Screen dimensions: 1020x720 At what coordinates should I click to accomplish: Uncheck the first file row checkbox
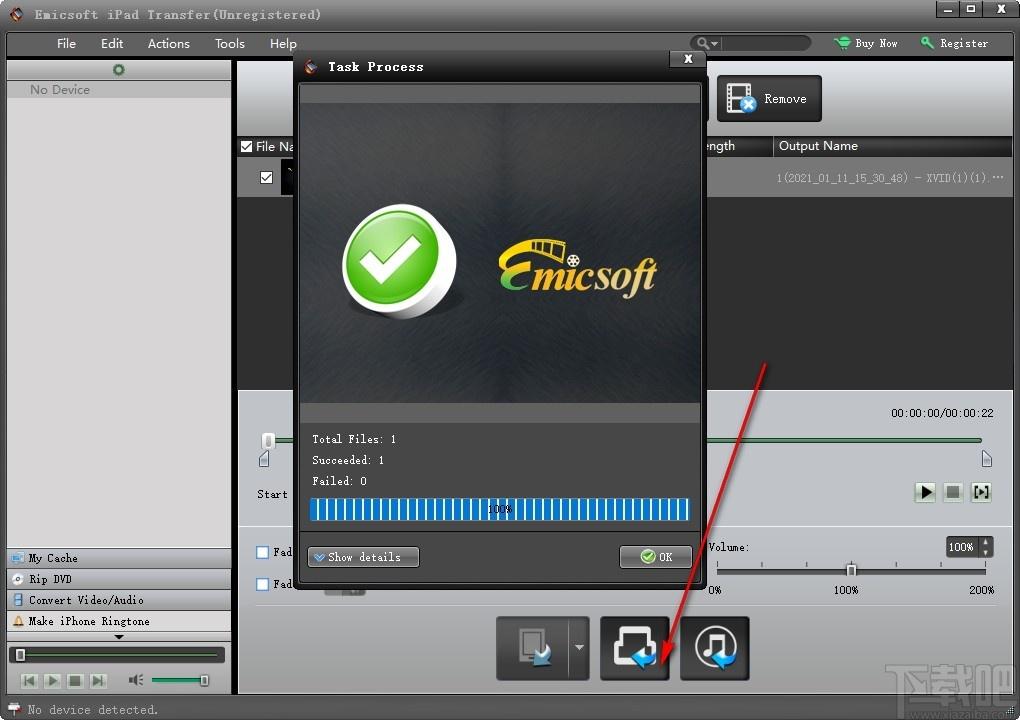pyautogui.click(x=266, y=178)
